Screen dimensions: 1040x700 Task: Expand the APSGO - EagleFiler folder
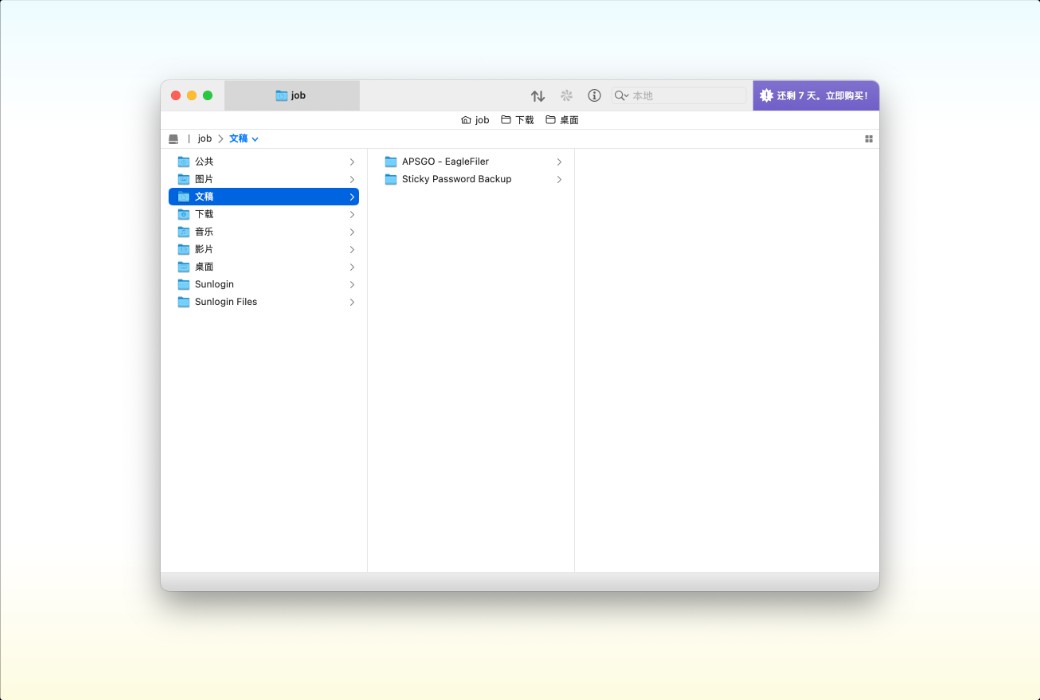pyautogui.click(x=559, y=161)
